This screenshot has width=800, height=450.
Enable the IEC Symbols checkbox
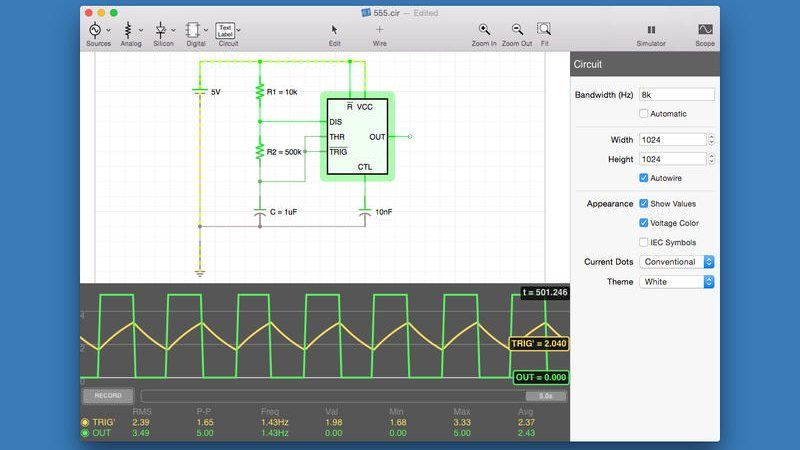point(644,242)
